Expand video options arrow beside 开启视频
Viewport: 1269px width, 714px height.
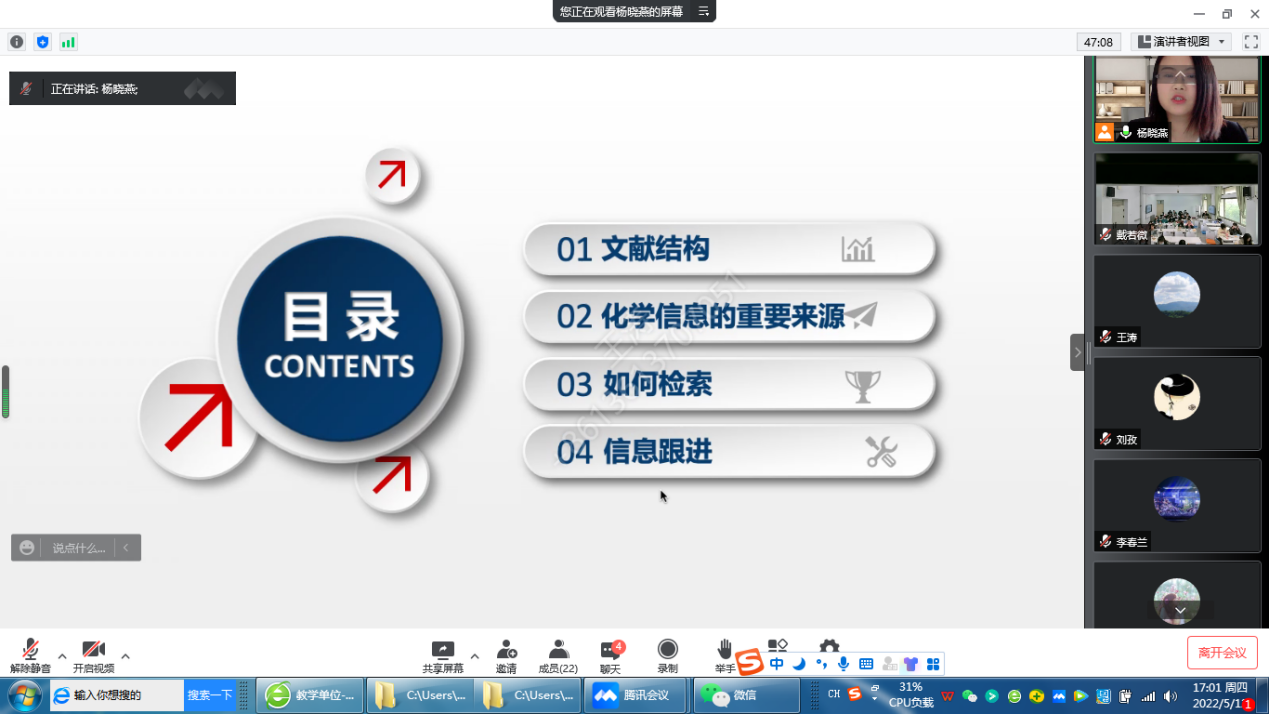(125, 657)
